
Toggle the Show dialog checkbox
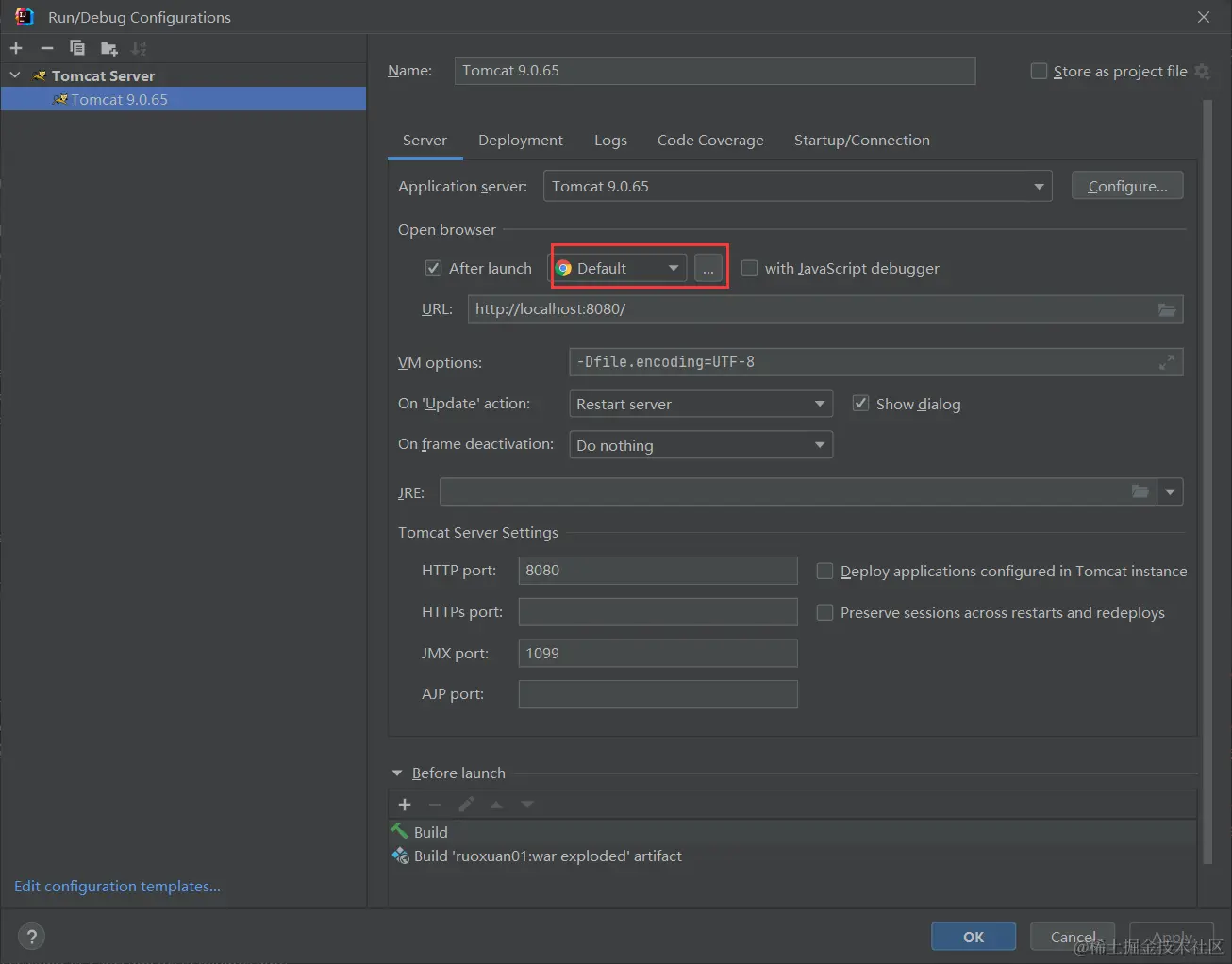point(860,404)
